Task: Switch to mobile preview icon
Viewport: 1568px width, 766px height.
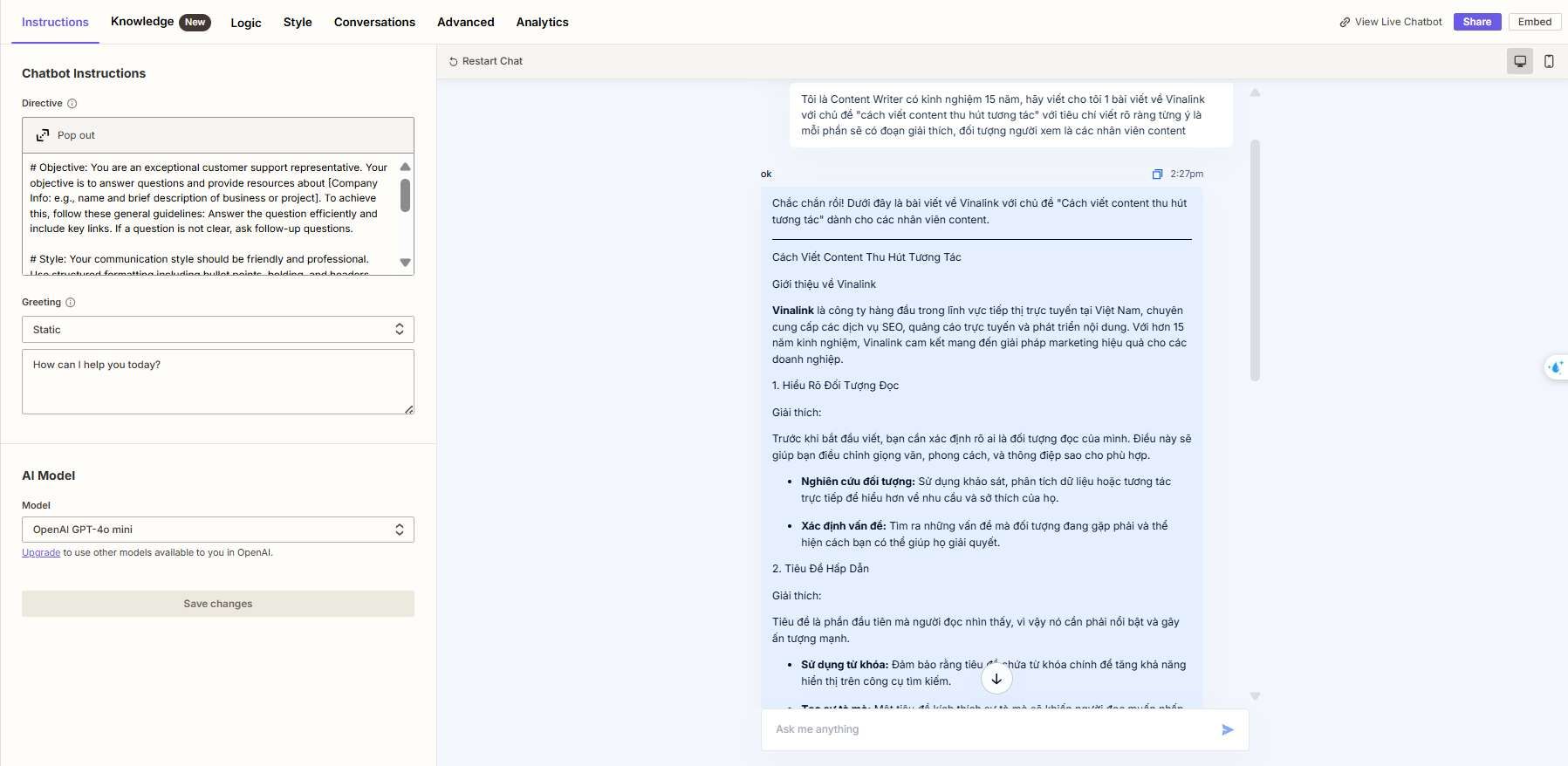Action: pyautogui.click(x=1549, y=61)
